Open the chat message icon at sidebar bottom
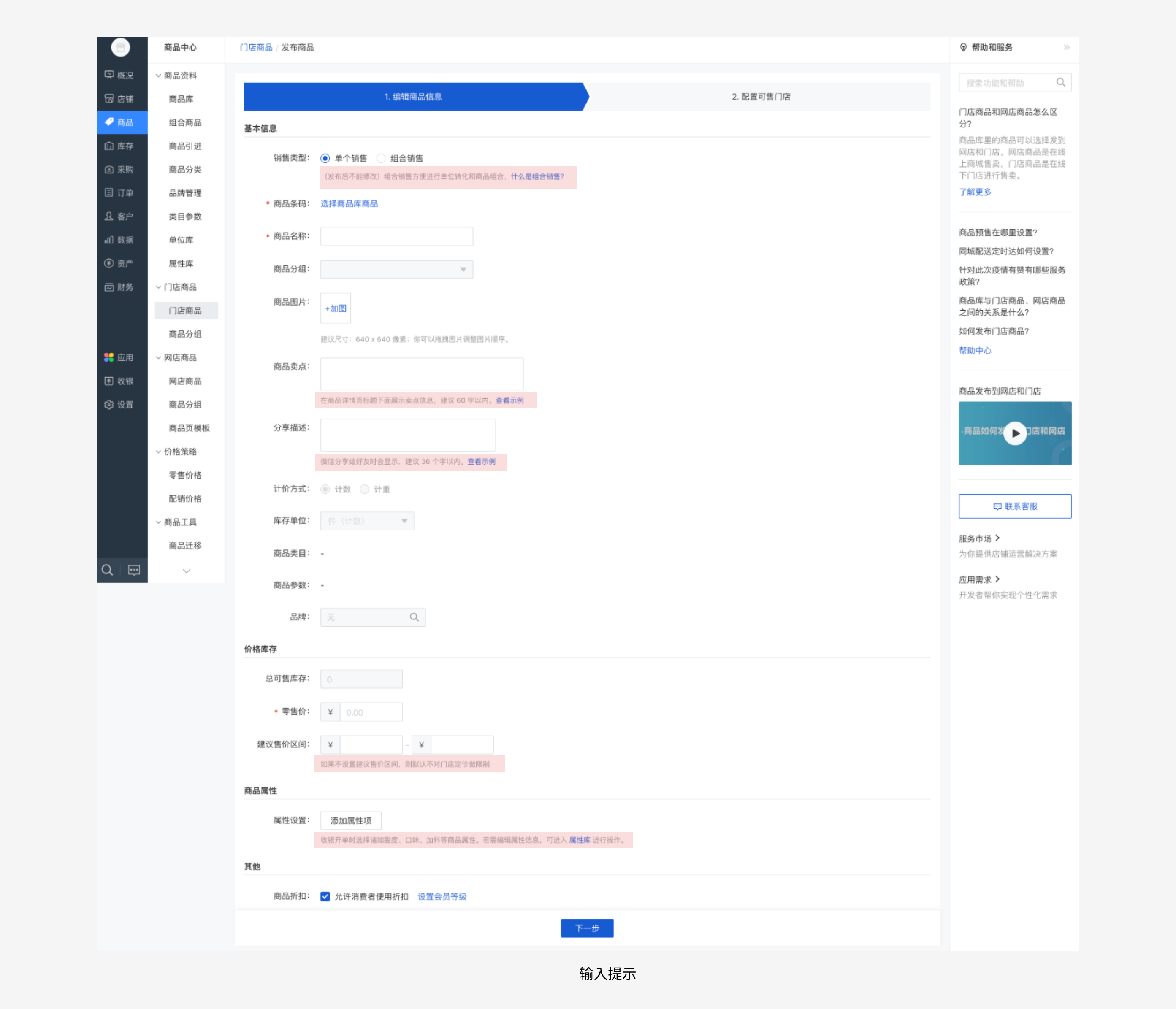 pos(134,570)
